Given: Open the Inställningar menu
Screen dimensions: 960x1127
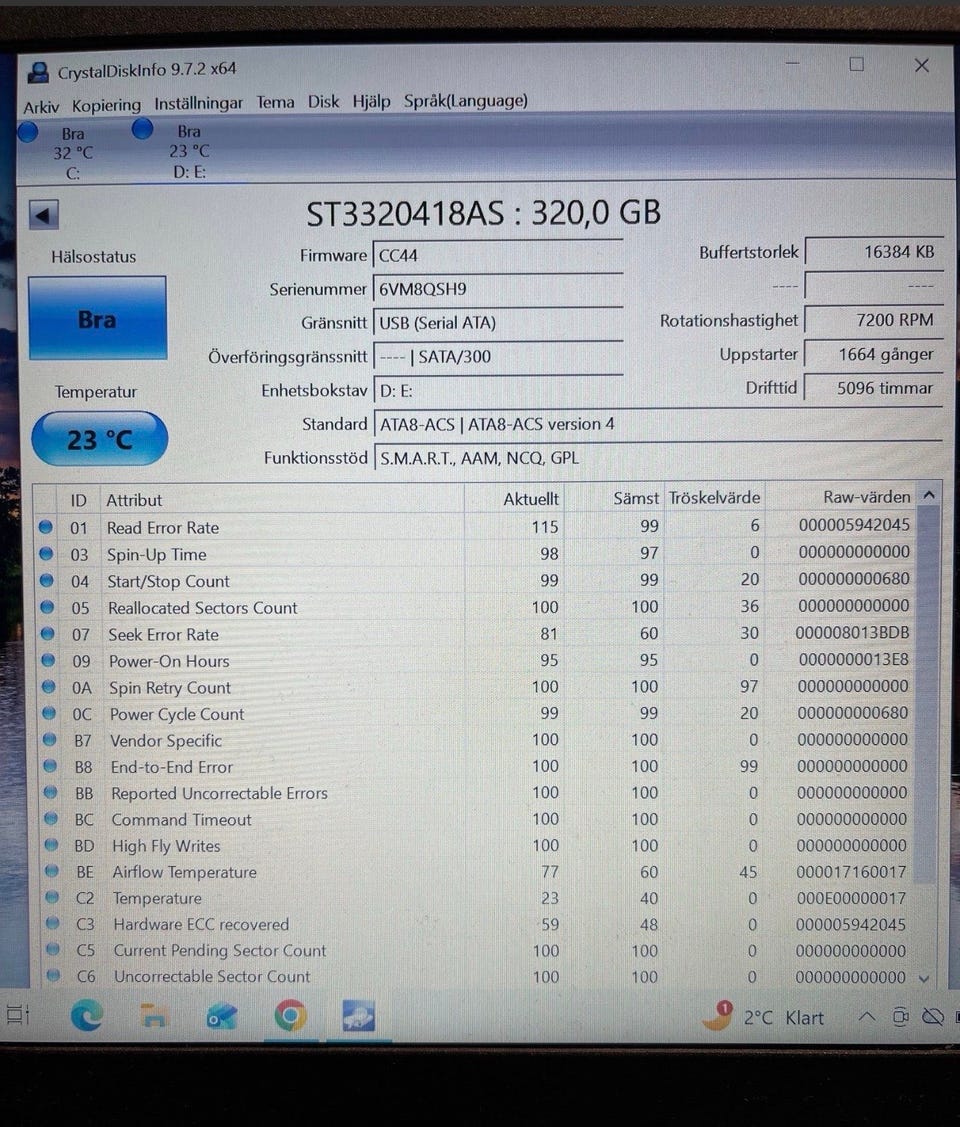Looking at the screenshot, I should coord(198,104).
